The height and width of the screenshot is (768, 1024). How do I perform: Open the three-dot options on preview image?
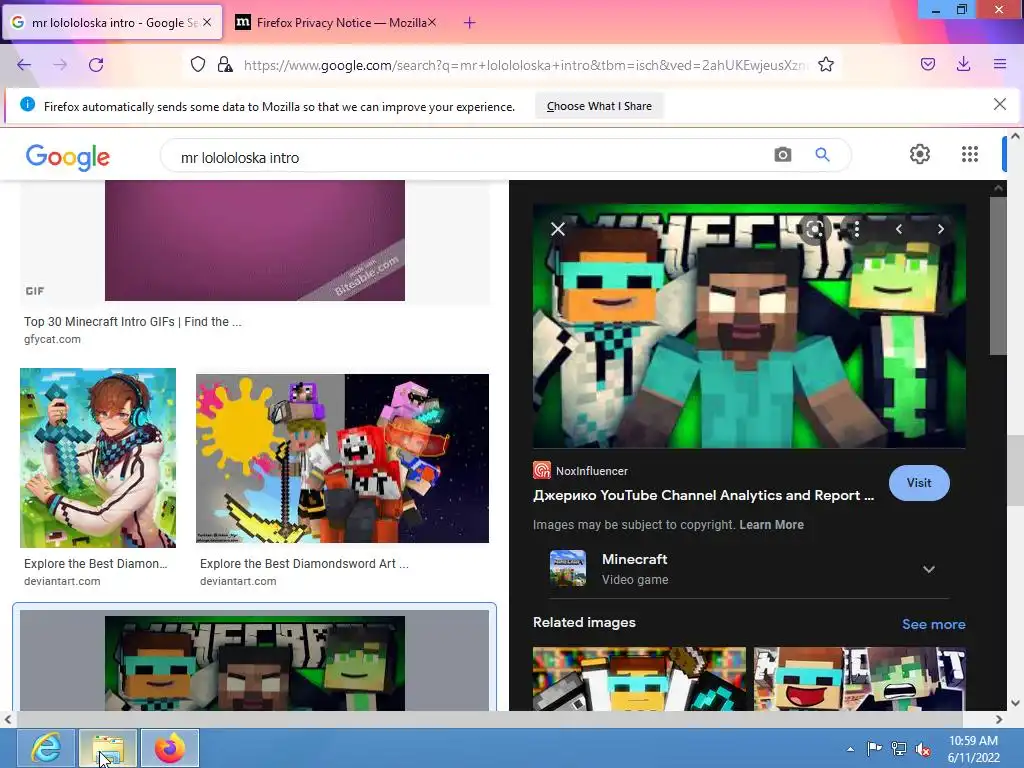click(856, 229)
